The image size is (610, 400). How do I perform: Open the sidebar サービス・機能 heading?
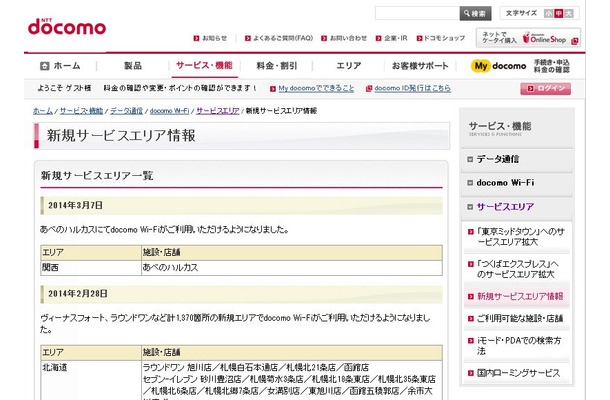(x=500, y=127)
